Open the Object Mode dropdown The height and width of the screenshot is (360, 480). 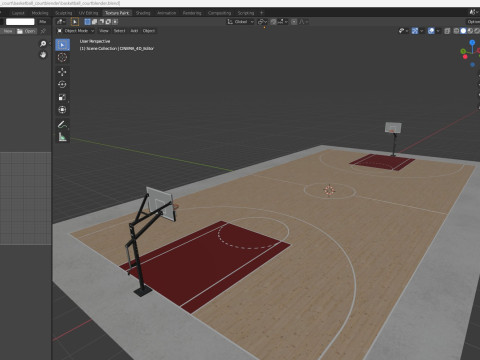(76, 31)
